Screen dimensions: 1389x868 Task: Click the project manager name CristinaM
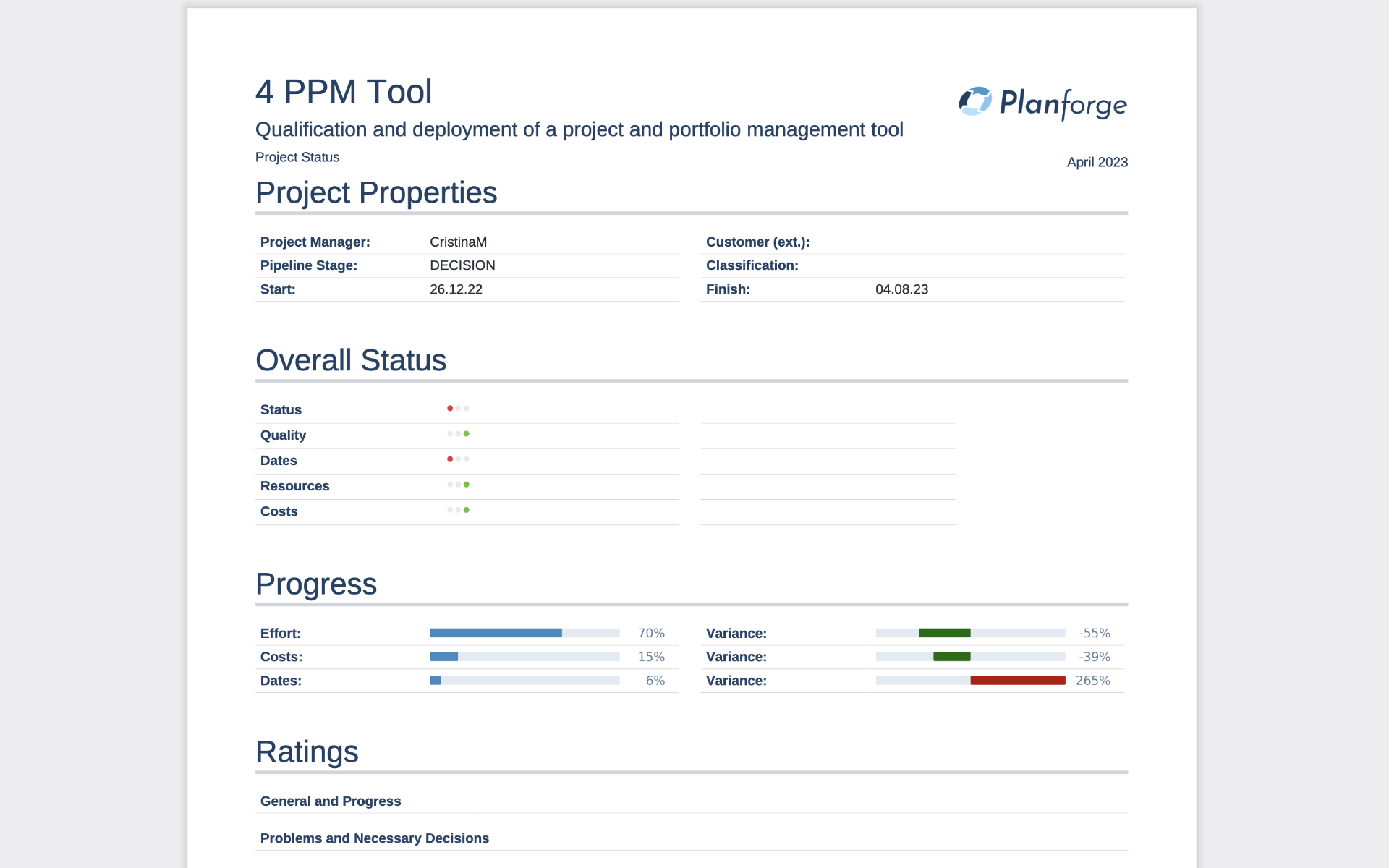tap(458, 242)
